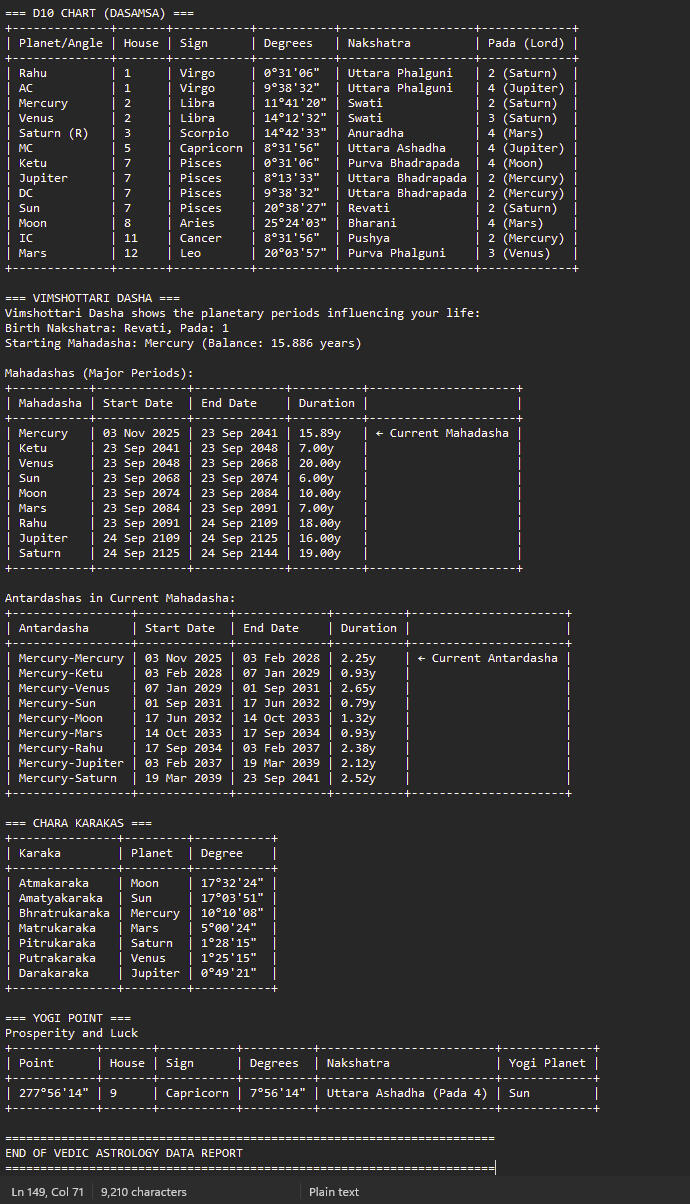Click the Starting Mahadasha balance line
Screen dimensions: 690x1204
182,343
